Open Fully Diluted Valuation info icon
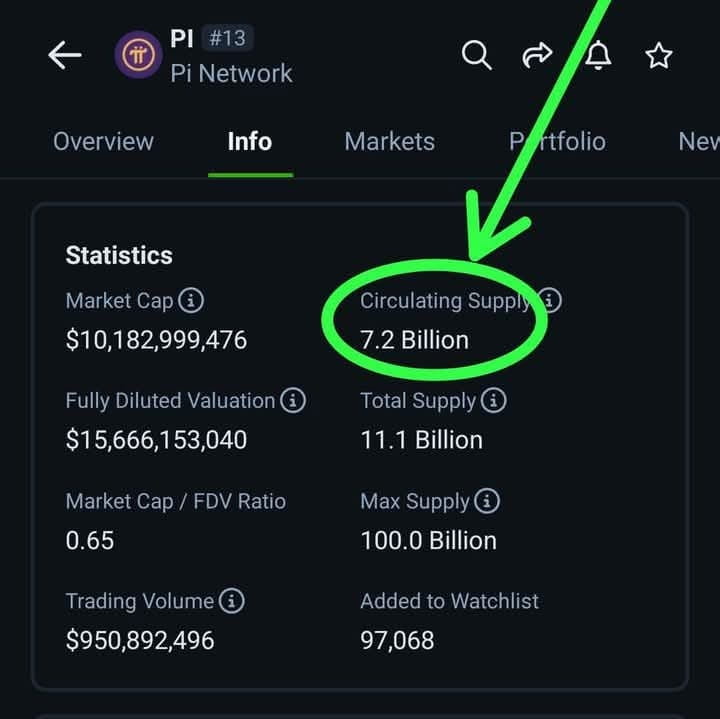 (x=293, y=400)
